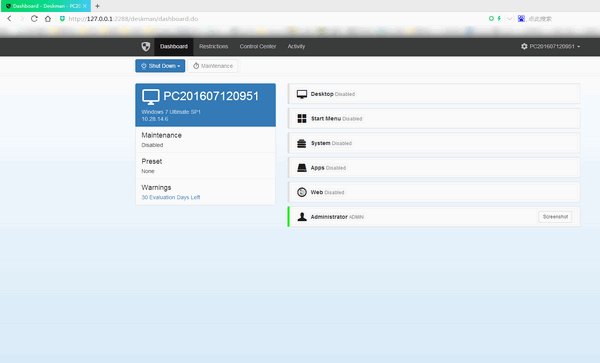Click the Maintenance button
This screenshot has width=600, height=363.
[x=213, y=66]
